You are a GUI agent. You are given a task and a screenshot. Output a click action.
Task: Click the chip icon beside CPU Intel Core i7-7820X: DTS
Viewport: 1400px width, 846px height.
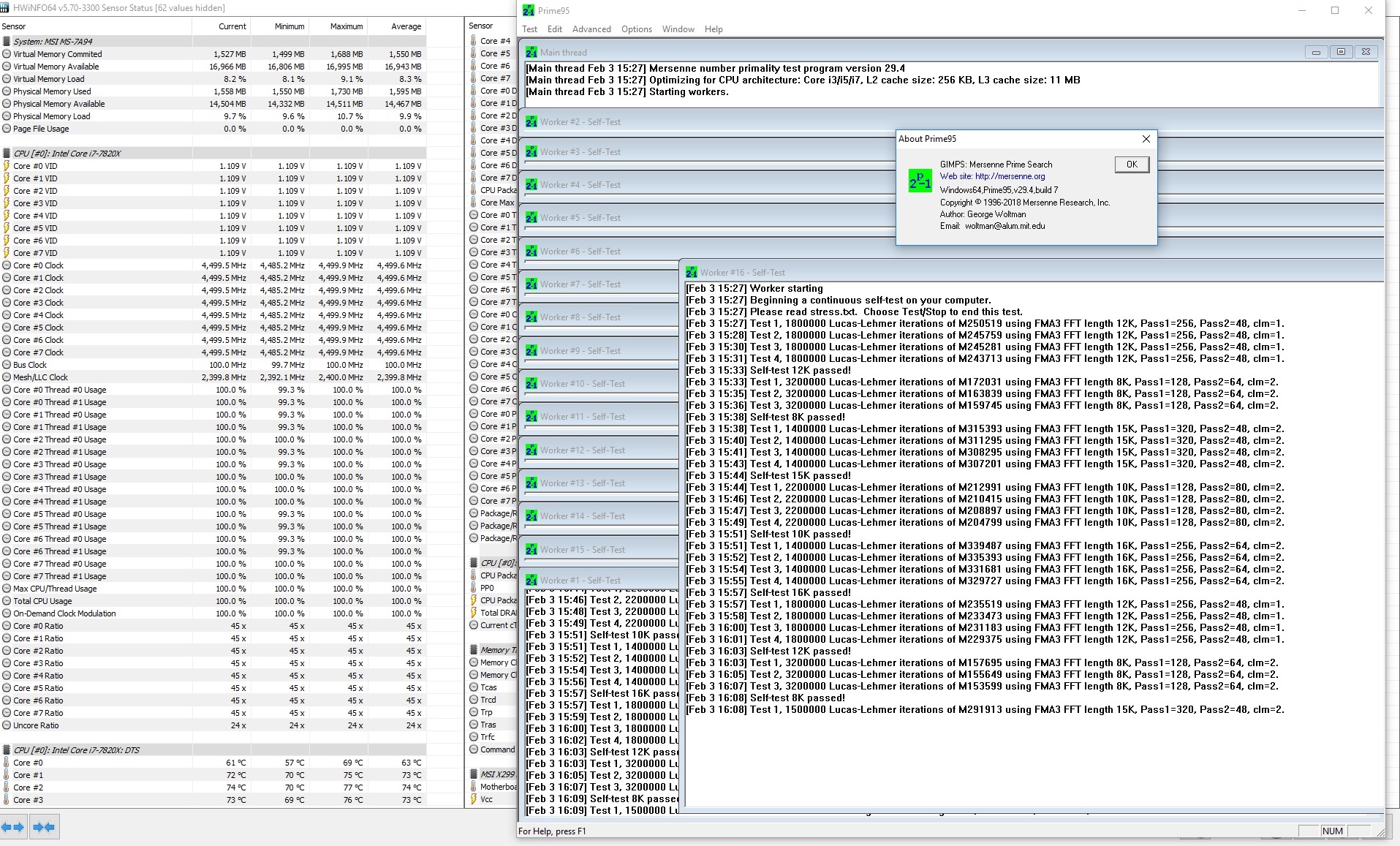7,750
